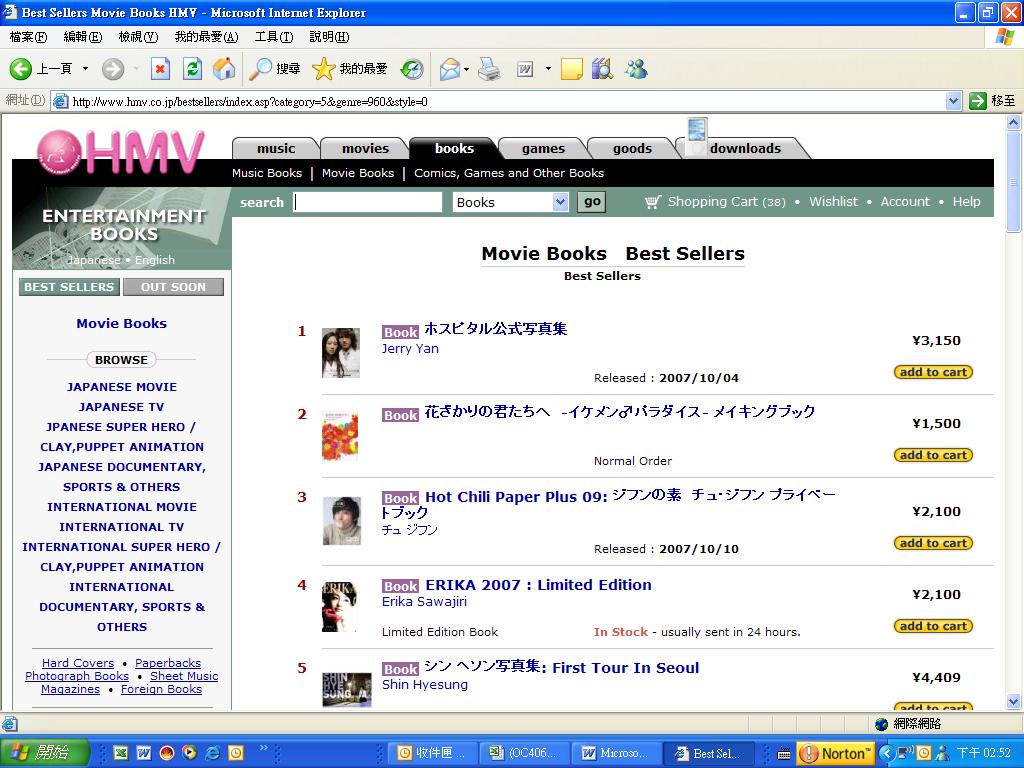The image size is (1024, 768).
Task: Open the File menu (檔案)
Action: [28, 37]
